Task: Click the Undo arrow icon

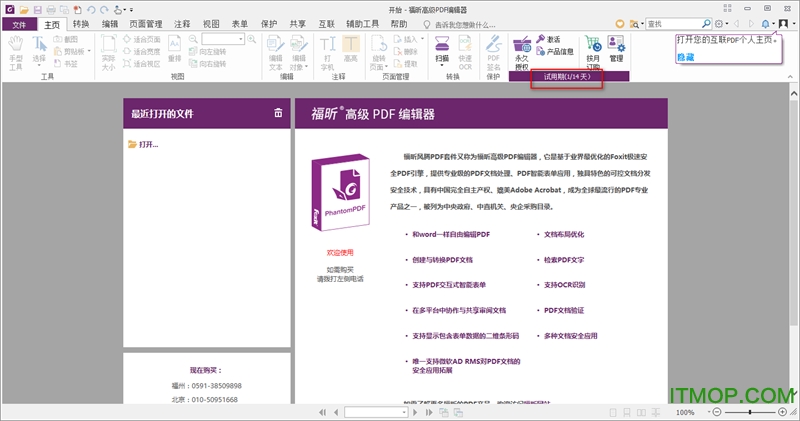Action: click(x=91, y=10)
